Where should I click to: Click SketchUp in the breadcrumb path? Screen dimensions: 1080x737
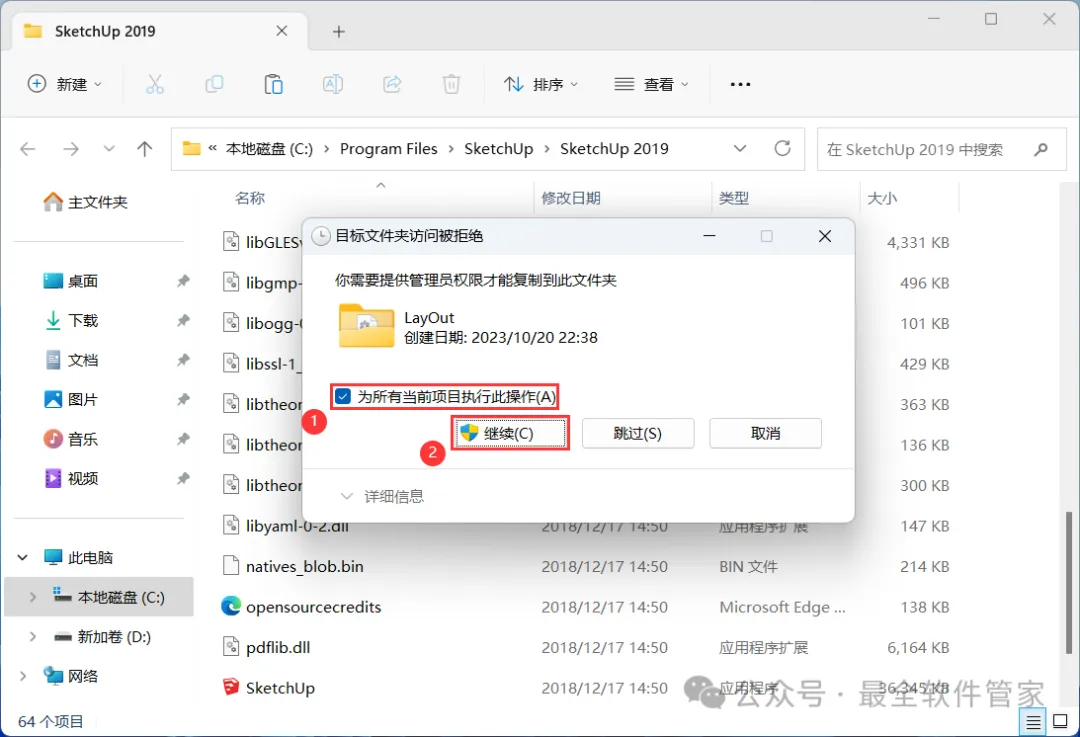499,149
